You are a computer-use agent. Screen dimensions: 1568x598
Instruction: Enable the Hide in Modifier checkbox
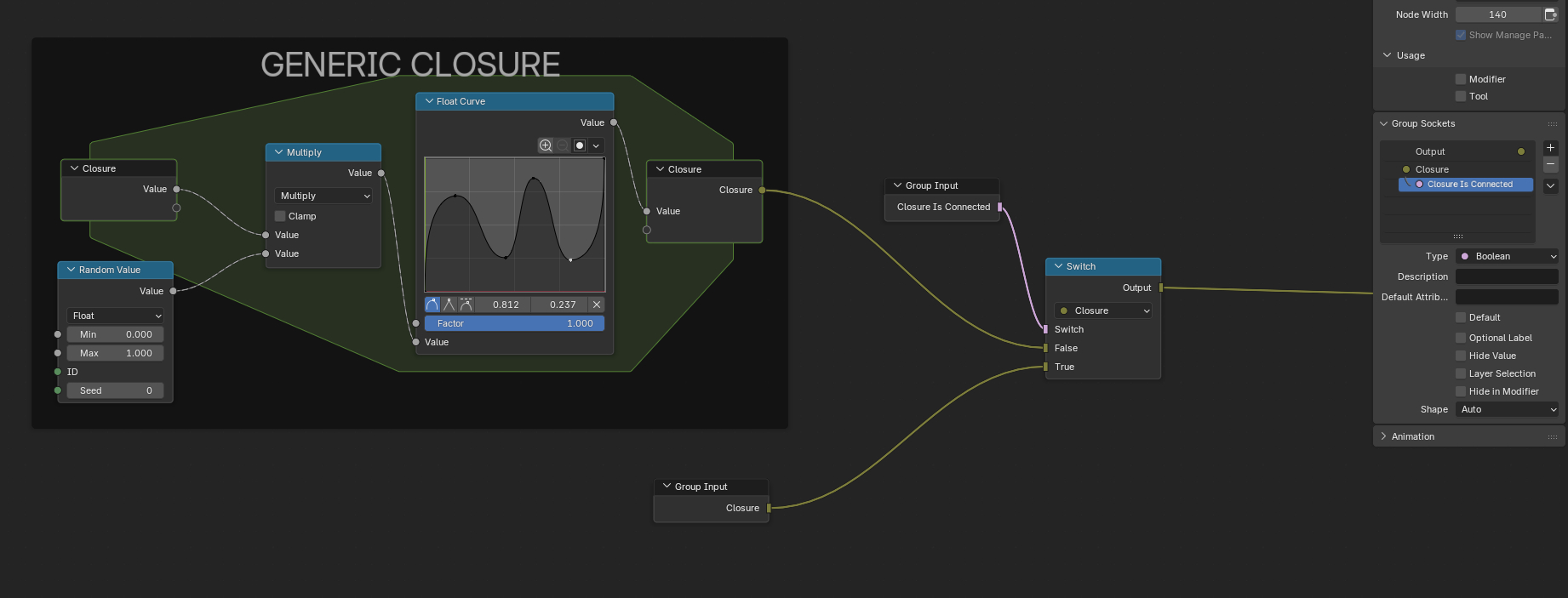(x=1461, y=391)
